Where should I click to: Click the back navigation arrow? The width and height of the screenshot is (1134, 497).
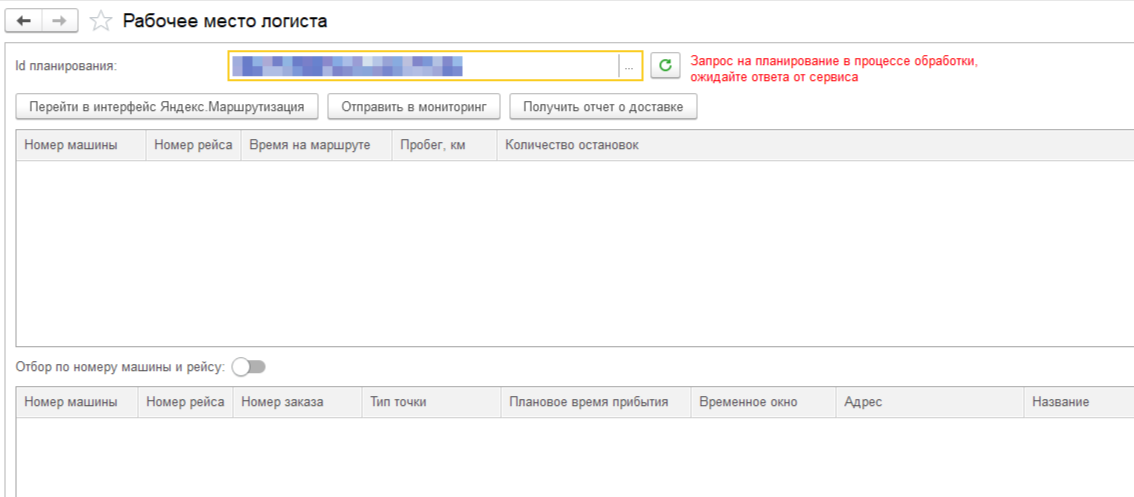coord(24,20)
